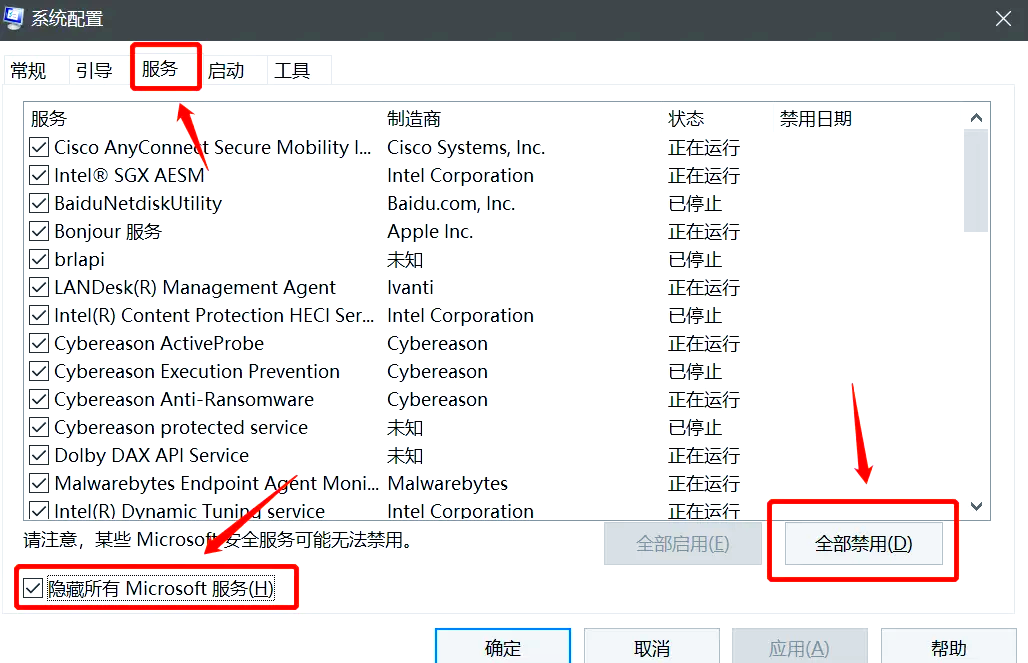Screen dimensions: 1028x663
Task: Open the 工具 tab
Action: [x=292, y=70]
